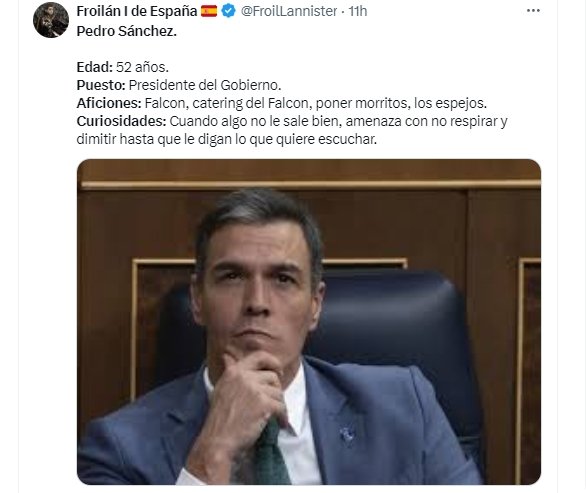Click the last line 'dimitir hasta que le digan'

pyautogui.click(x=155, y=139)
